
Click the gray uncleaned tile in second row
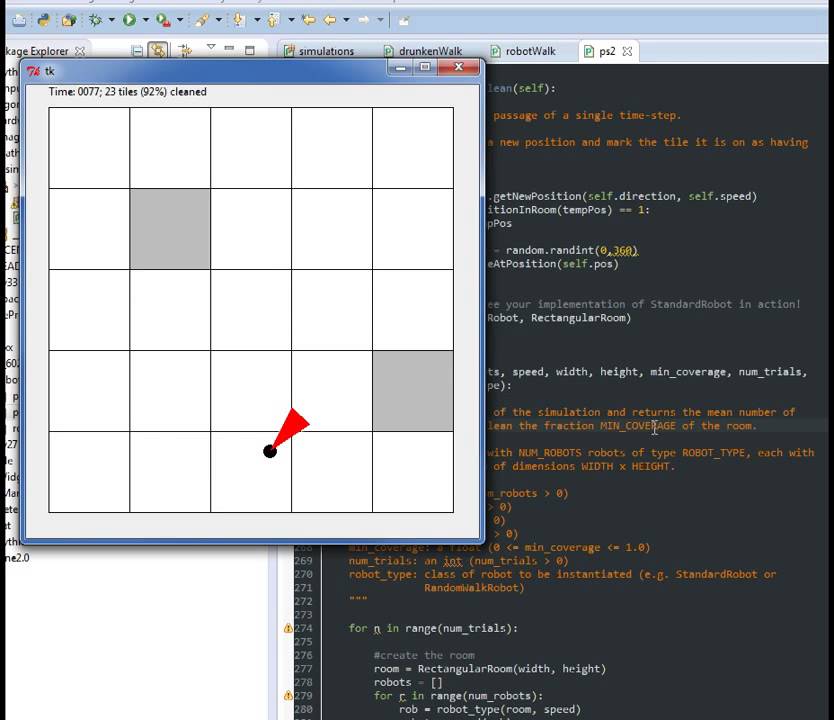click(170, 229)
